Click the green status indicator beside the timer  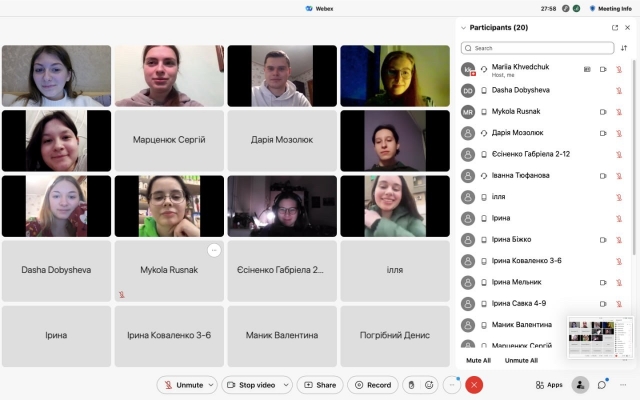(x=576, y=9)
